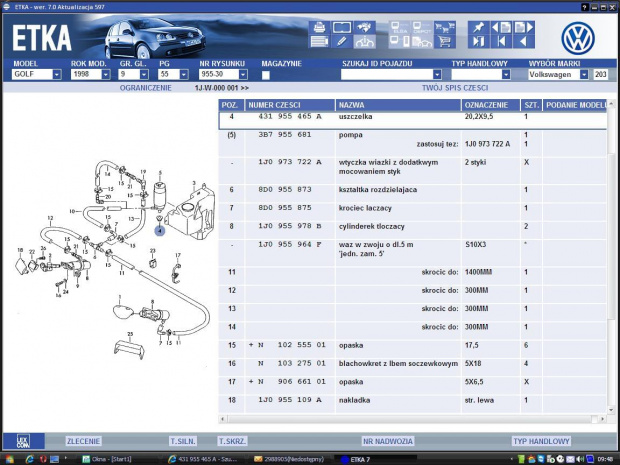Click the NAZWA column header
Screen dimensions: 620x465
pyautogui.click(x=398, y=105)
